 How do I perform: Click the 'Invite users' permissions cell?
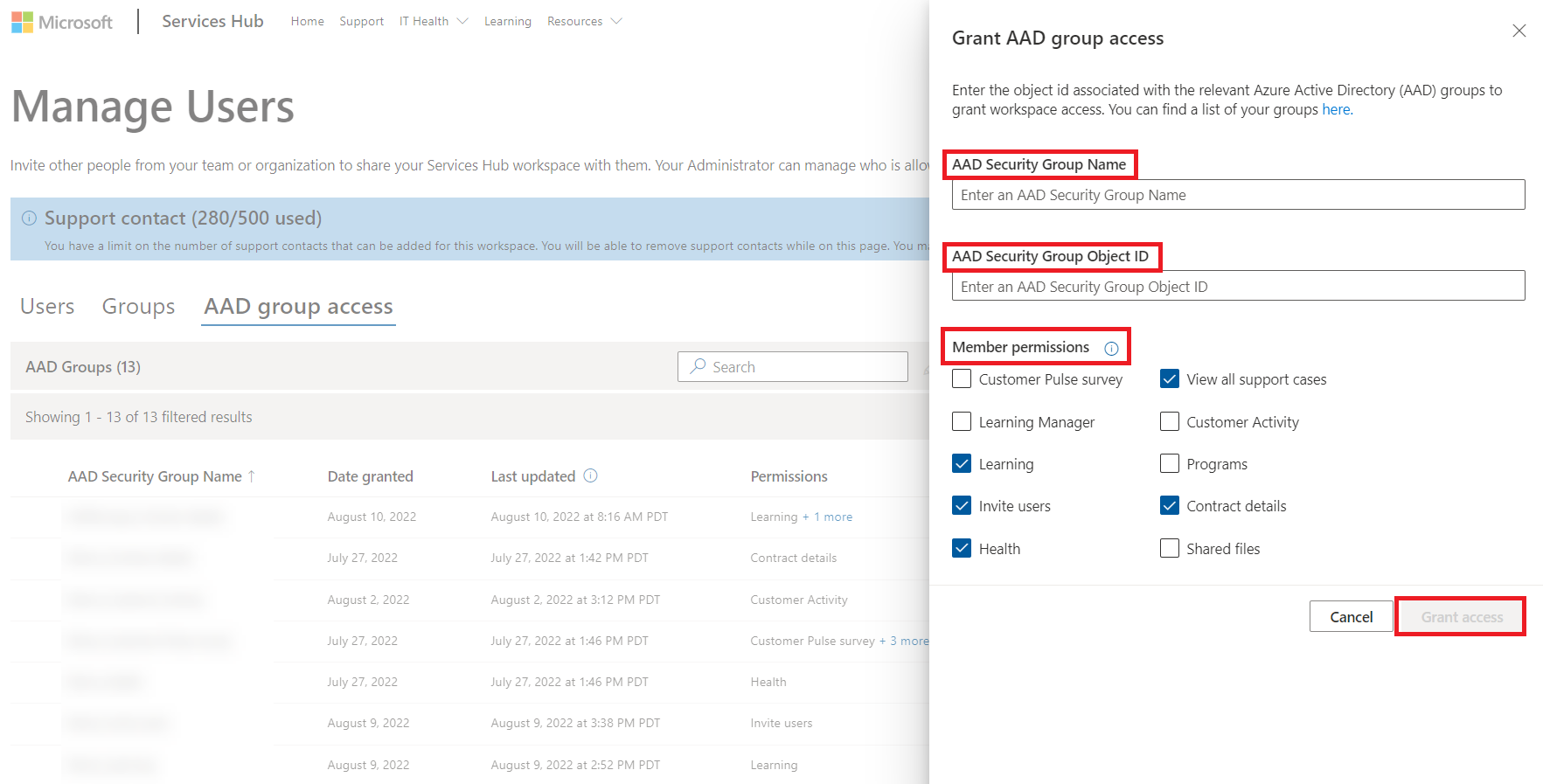point(781,723)
